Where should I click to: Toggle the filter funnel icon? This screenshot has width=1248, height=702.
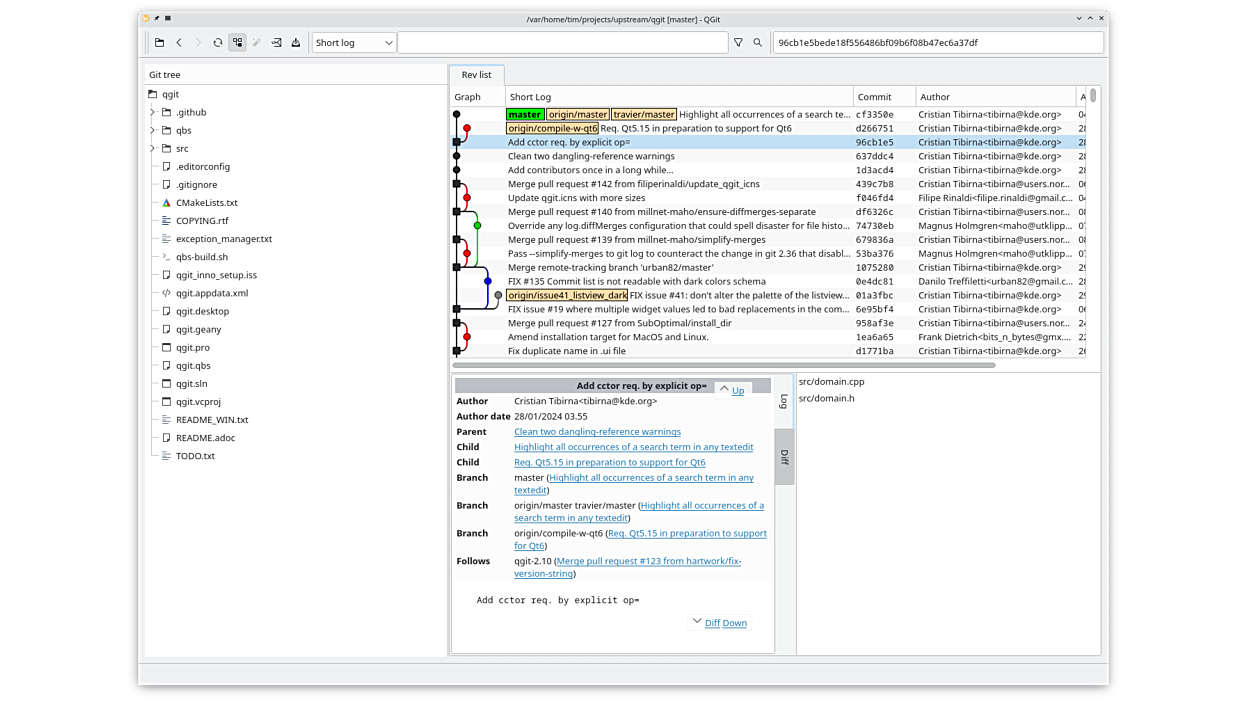[x=738, y=43]
